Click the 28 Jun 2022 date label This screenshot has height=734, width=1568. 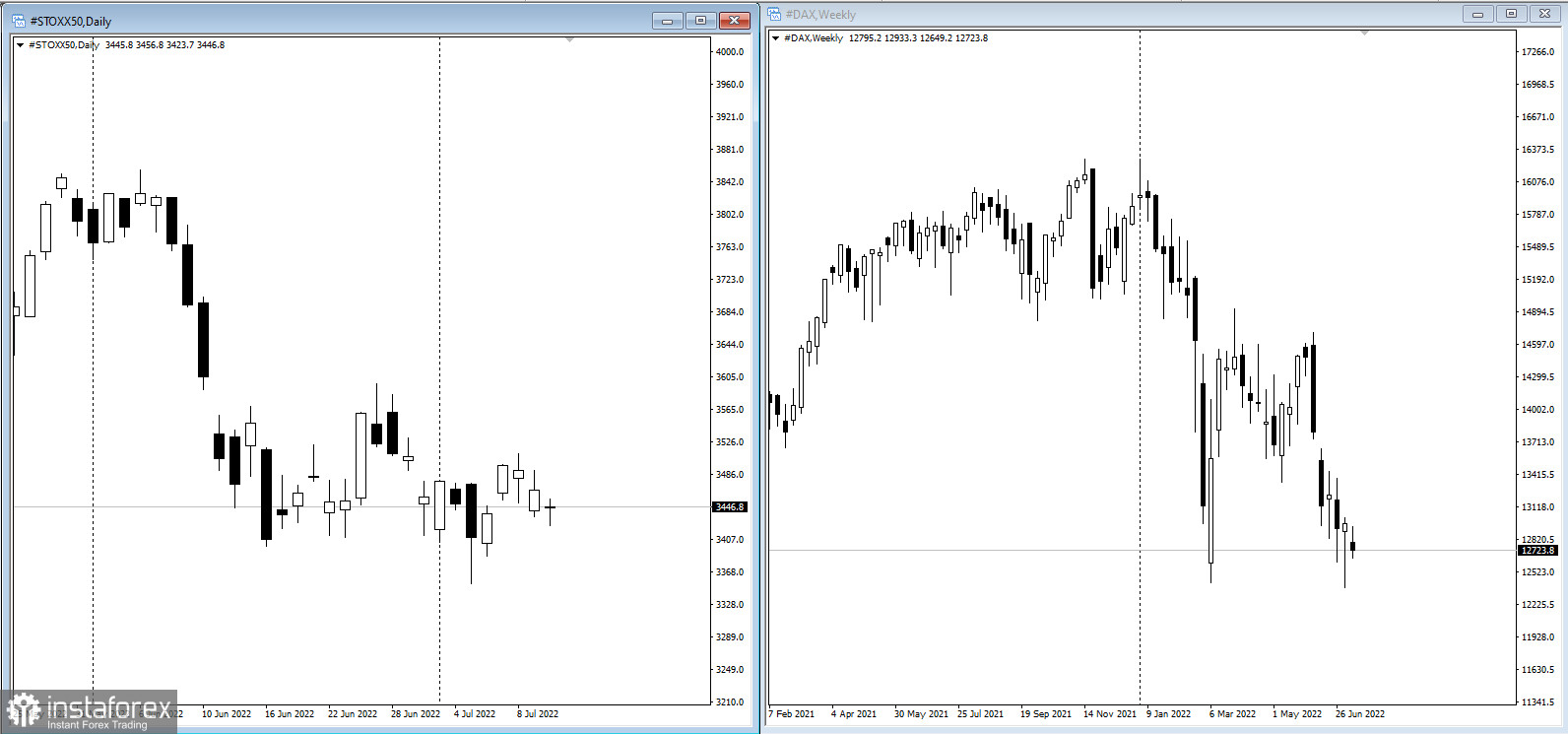coord(416,714)
